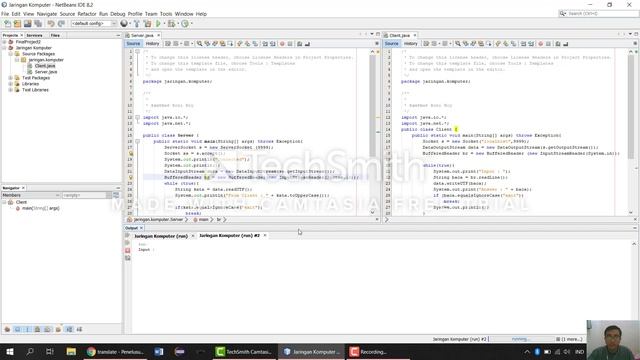Open the Chrome translate window in taskbar
The height and width of the screenshot is (360, 640).
(x=116, y=352)
